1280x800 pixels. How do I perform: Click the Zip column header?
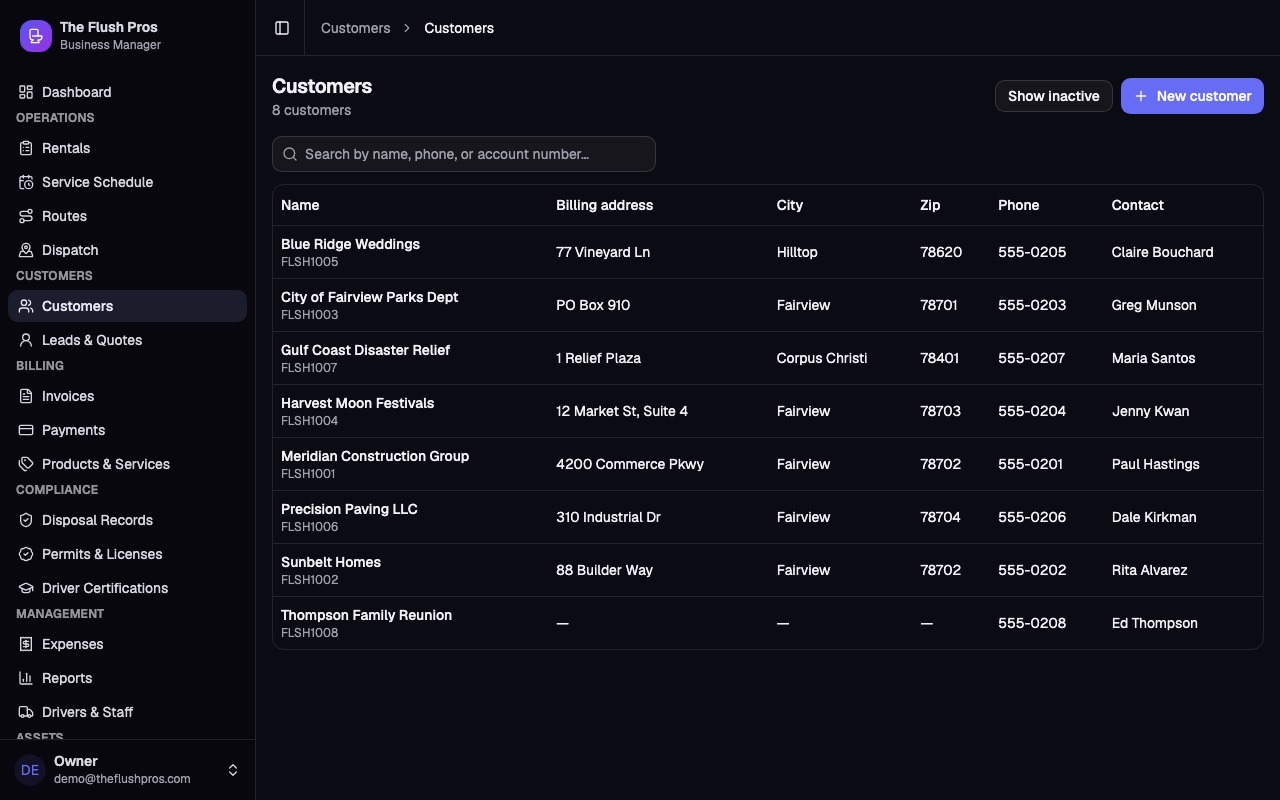930,205
